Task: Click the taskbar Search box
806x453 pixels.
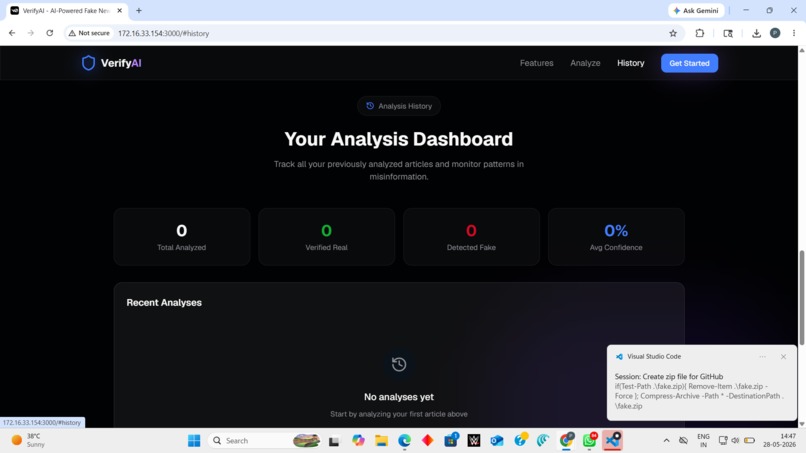Action: coord(264,441)
